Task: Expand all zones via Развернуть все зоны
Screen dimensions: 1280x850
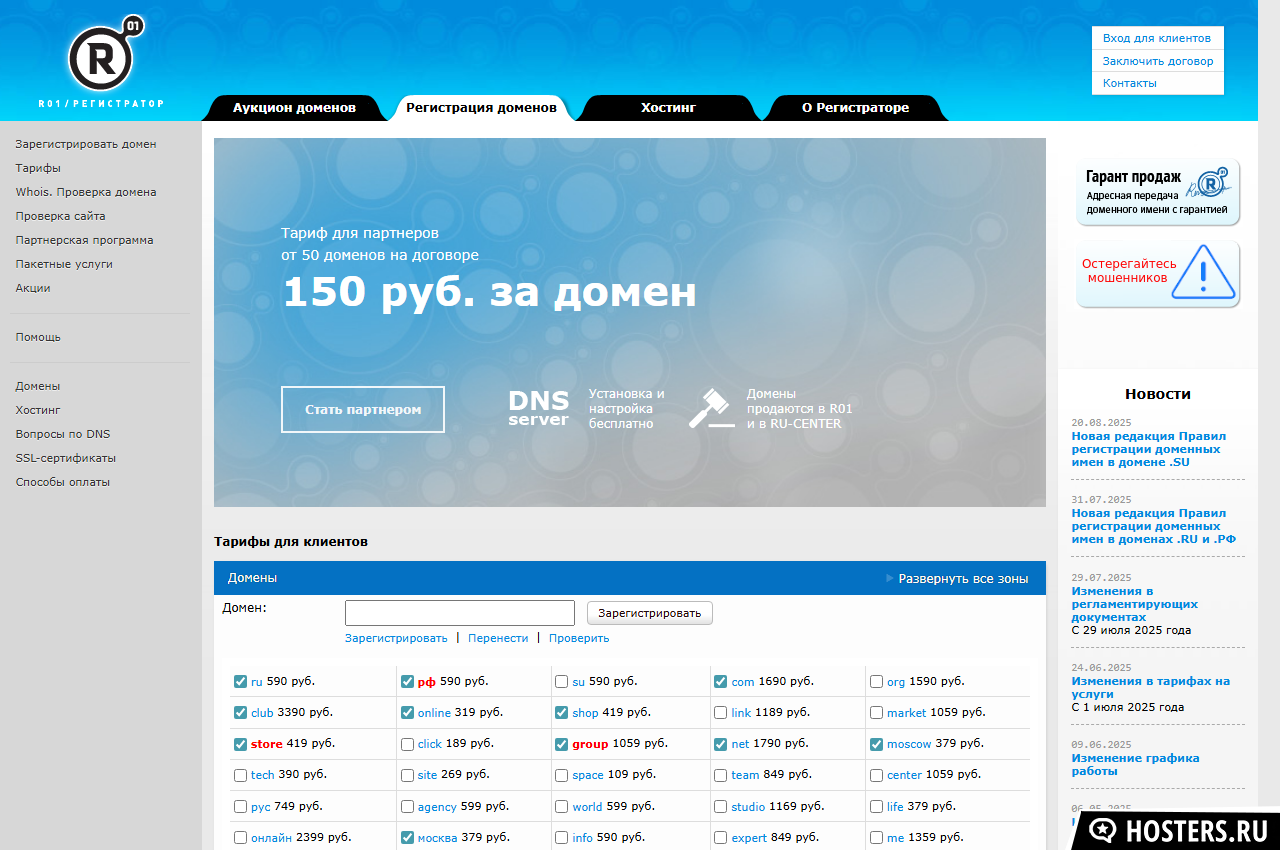Action: (962, 579)
